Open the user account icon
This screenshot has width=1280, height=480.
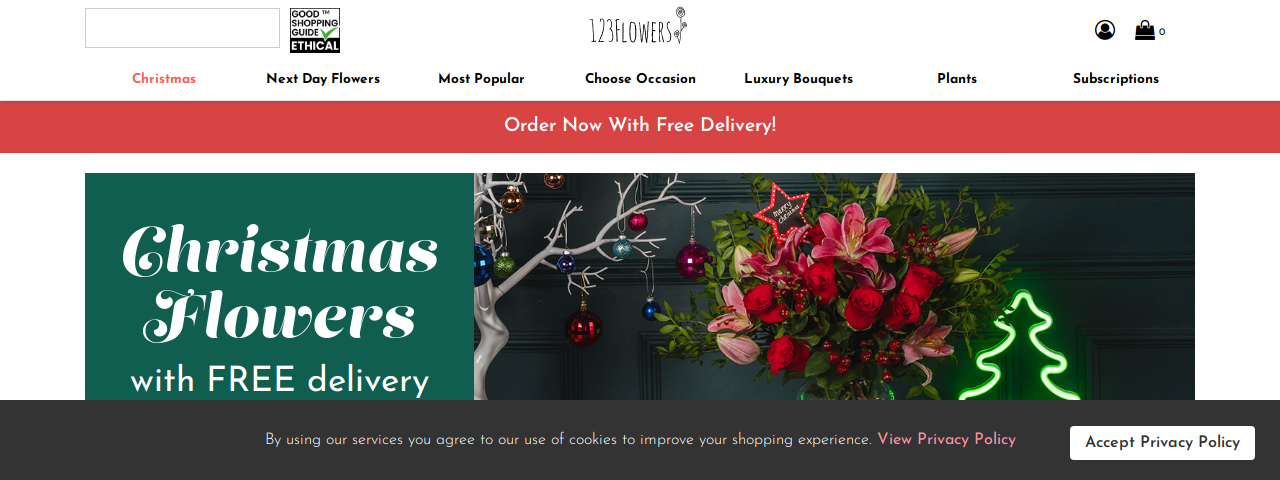(x=1105, y=30)
